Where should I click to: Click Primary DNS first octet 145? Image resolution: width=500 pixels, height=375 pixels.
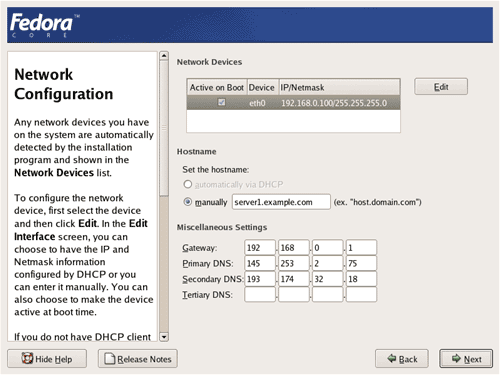[x=260, y=263]
